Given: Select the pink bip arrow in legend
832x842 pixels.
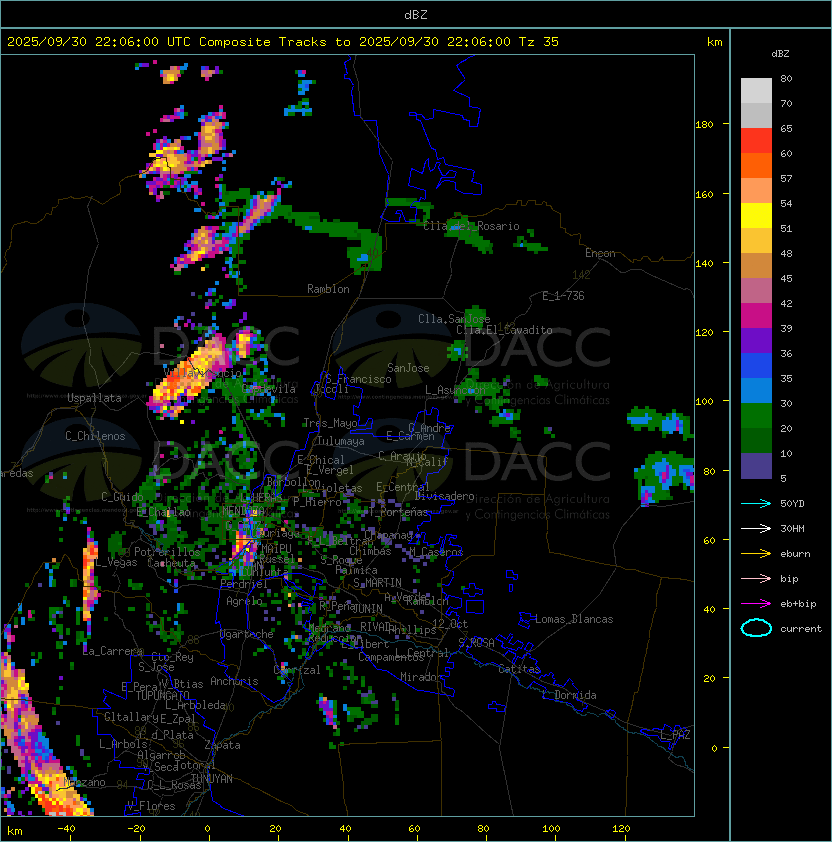Looking at the screenshot, I should tap(756, 578).
